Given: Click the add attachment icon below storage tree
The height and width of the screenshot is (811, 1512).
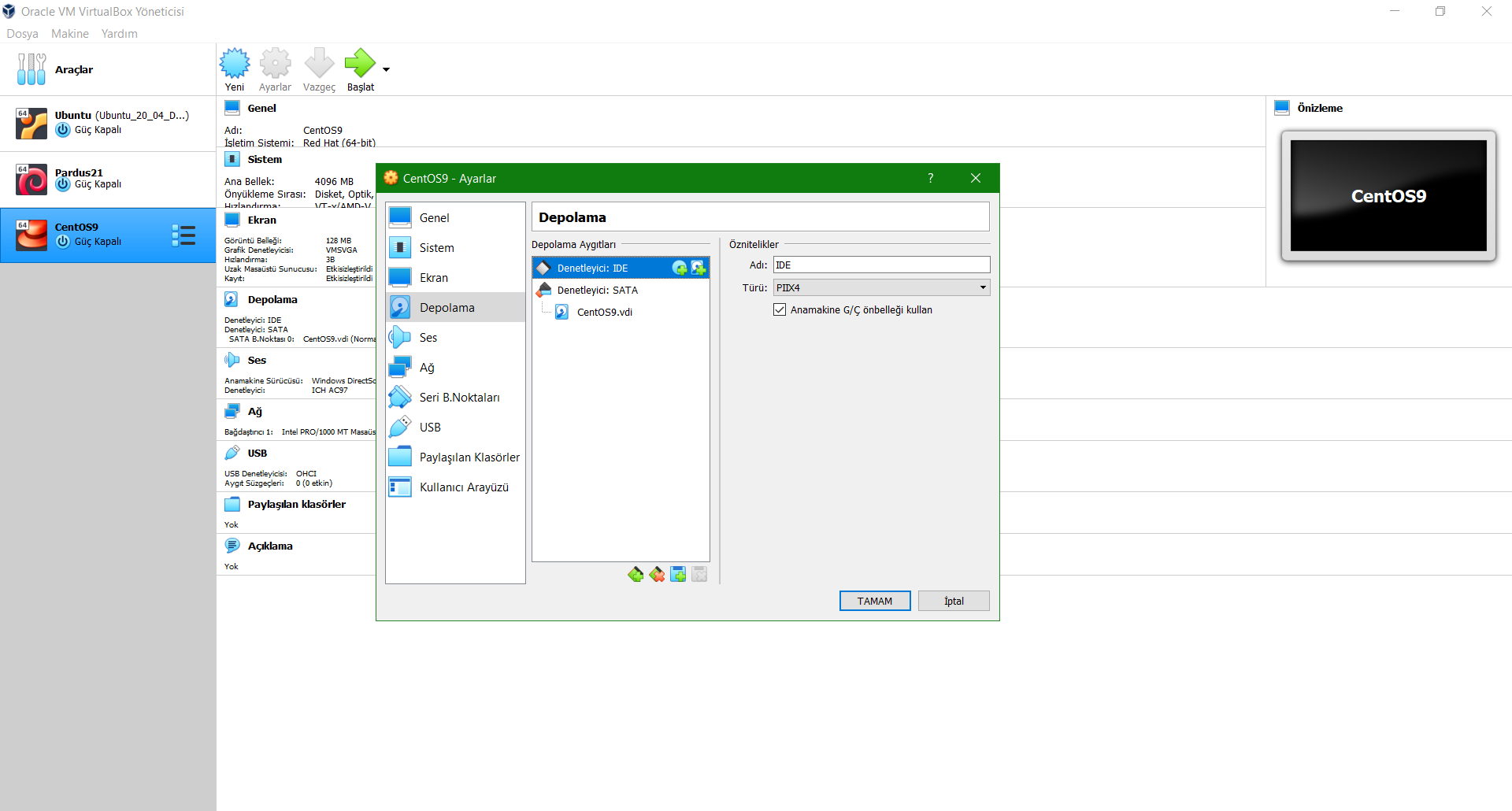Looking at the screenshot, I should click(x=678, y=575).
